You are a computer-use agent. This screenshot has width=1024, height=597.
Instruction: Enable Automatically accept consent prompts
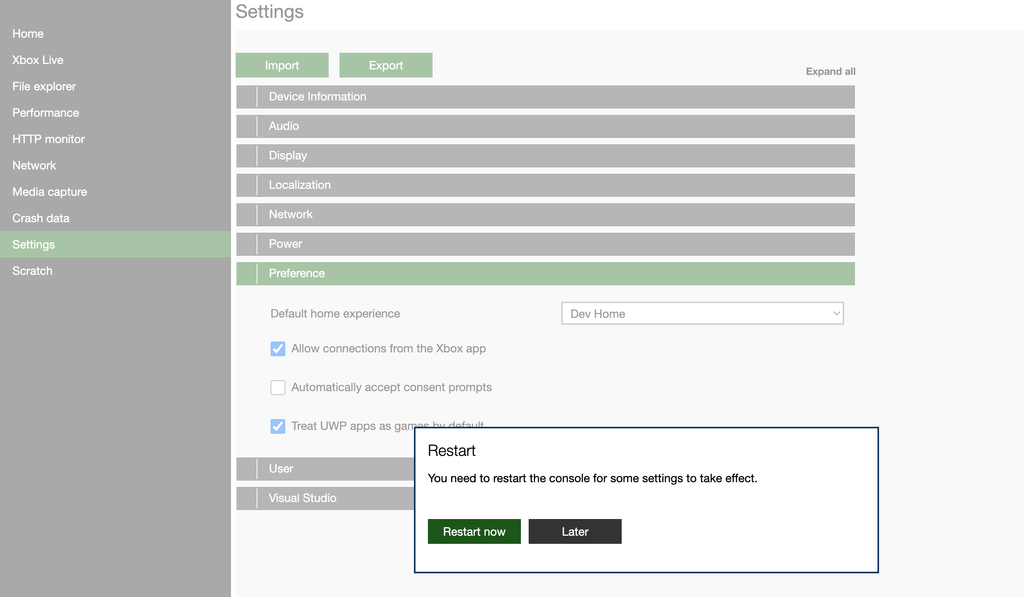click(x=278, y=387)
